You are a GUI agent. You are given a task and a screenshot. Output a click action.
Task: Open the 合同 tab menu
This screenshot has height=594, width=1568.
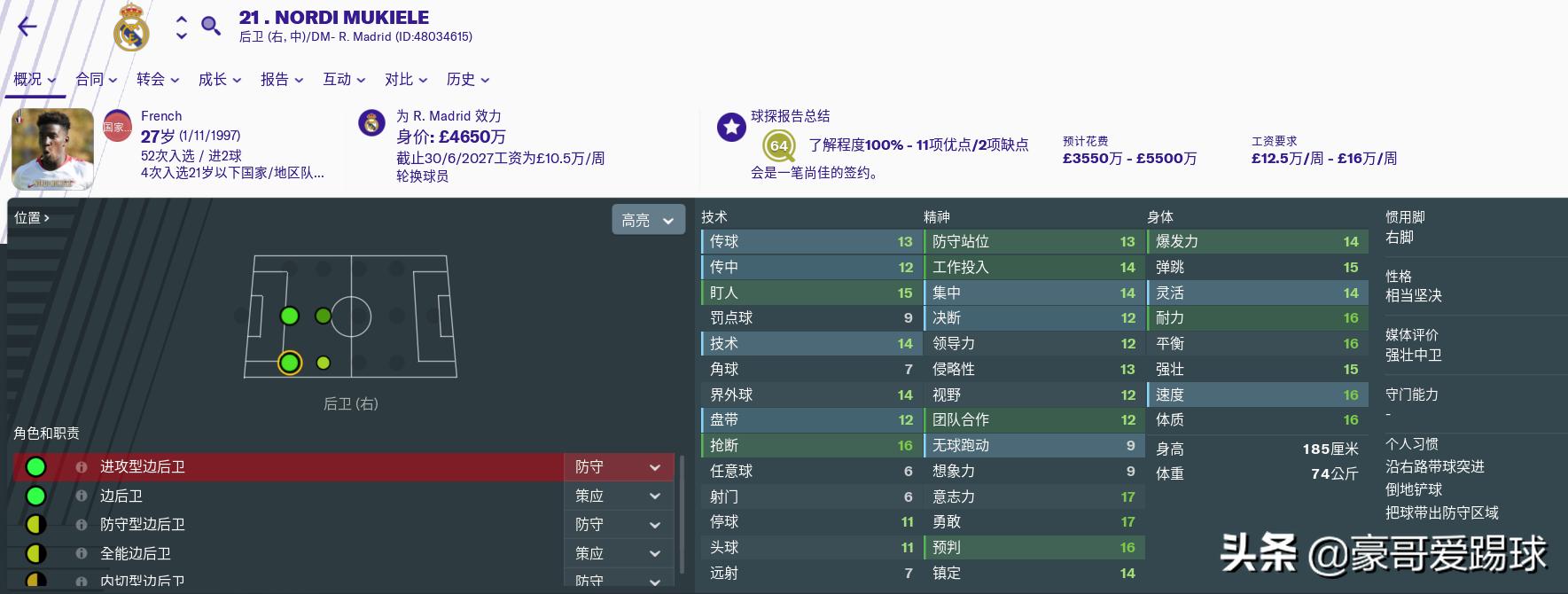[x=97, y=80]
